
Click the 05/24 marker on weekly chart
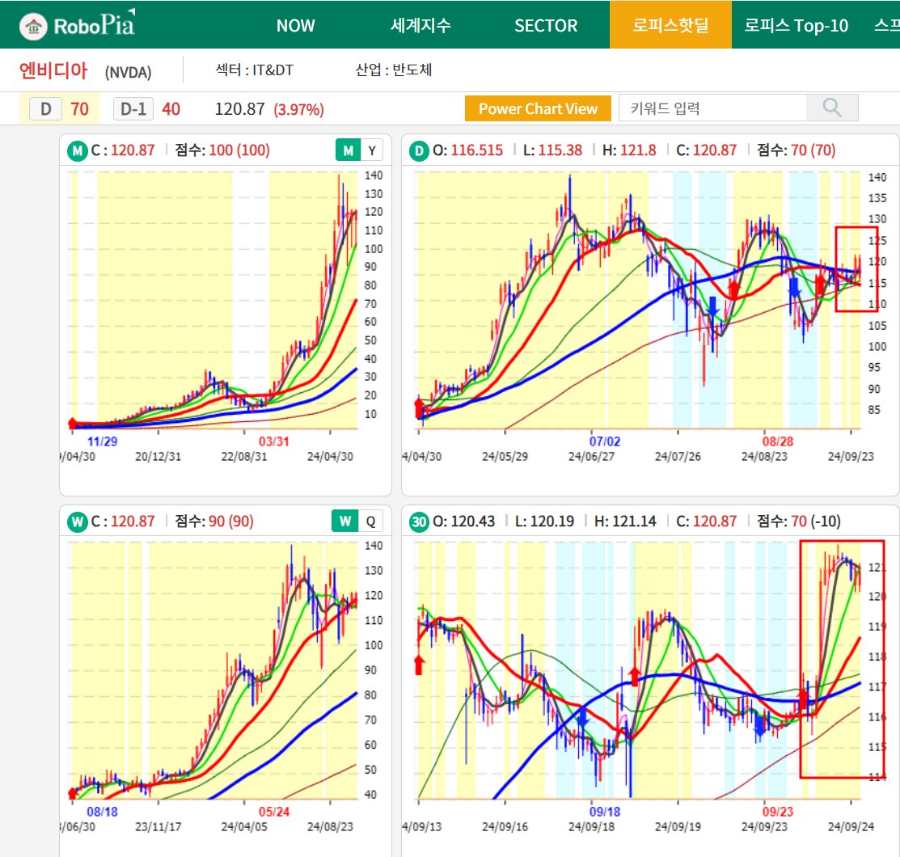pyautogui.click(x=274, y=812)
